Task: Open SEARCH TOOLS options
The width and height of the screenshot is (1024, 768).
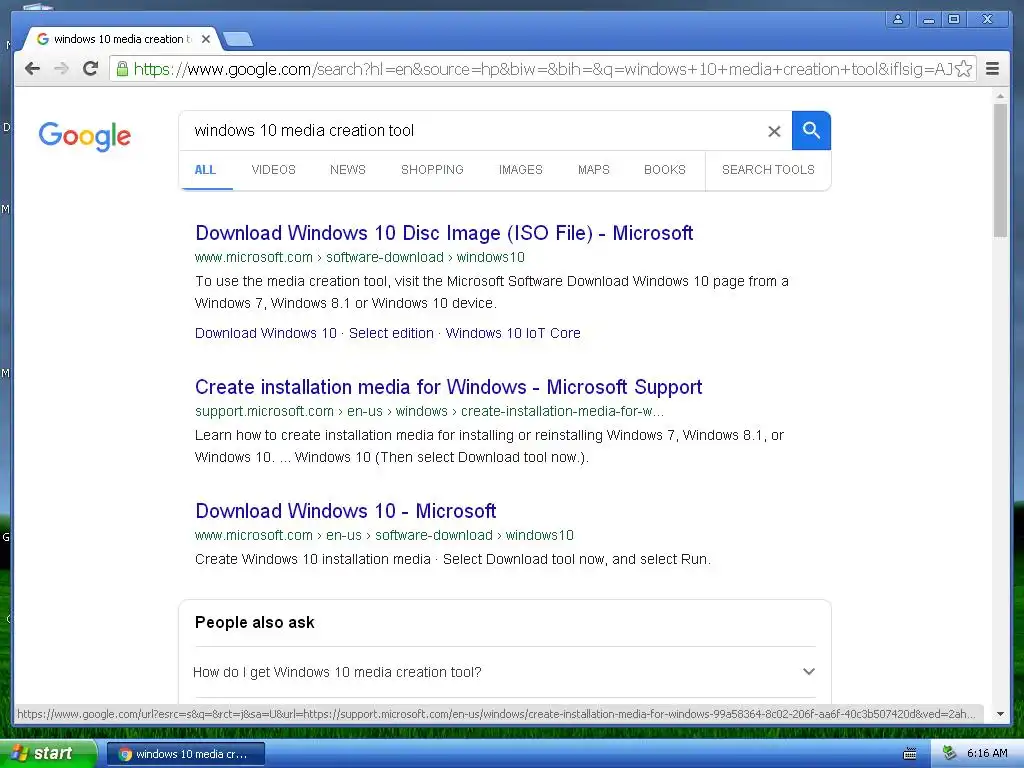Action: pos(768,170)
